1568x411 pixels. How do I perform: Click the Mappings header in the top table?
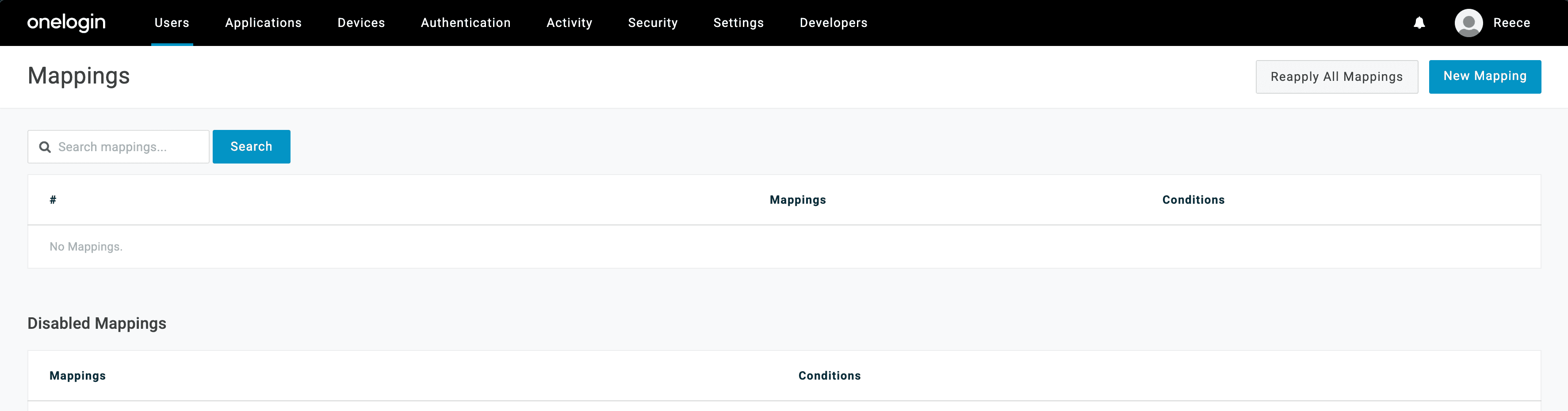(797, 199)
